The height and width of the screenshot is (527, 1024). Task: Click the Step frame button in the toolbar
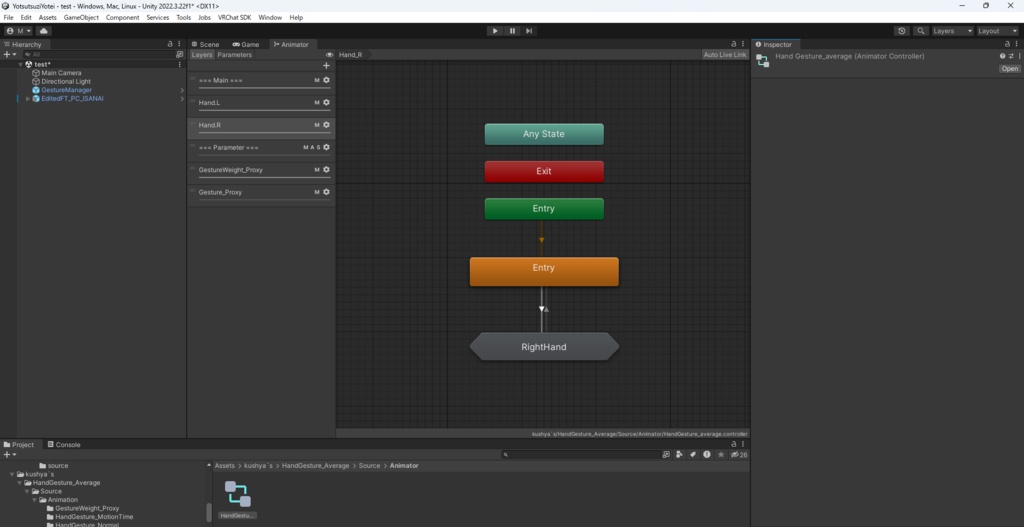529,31
